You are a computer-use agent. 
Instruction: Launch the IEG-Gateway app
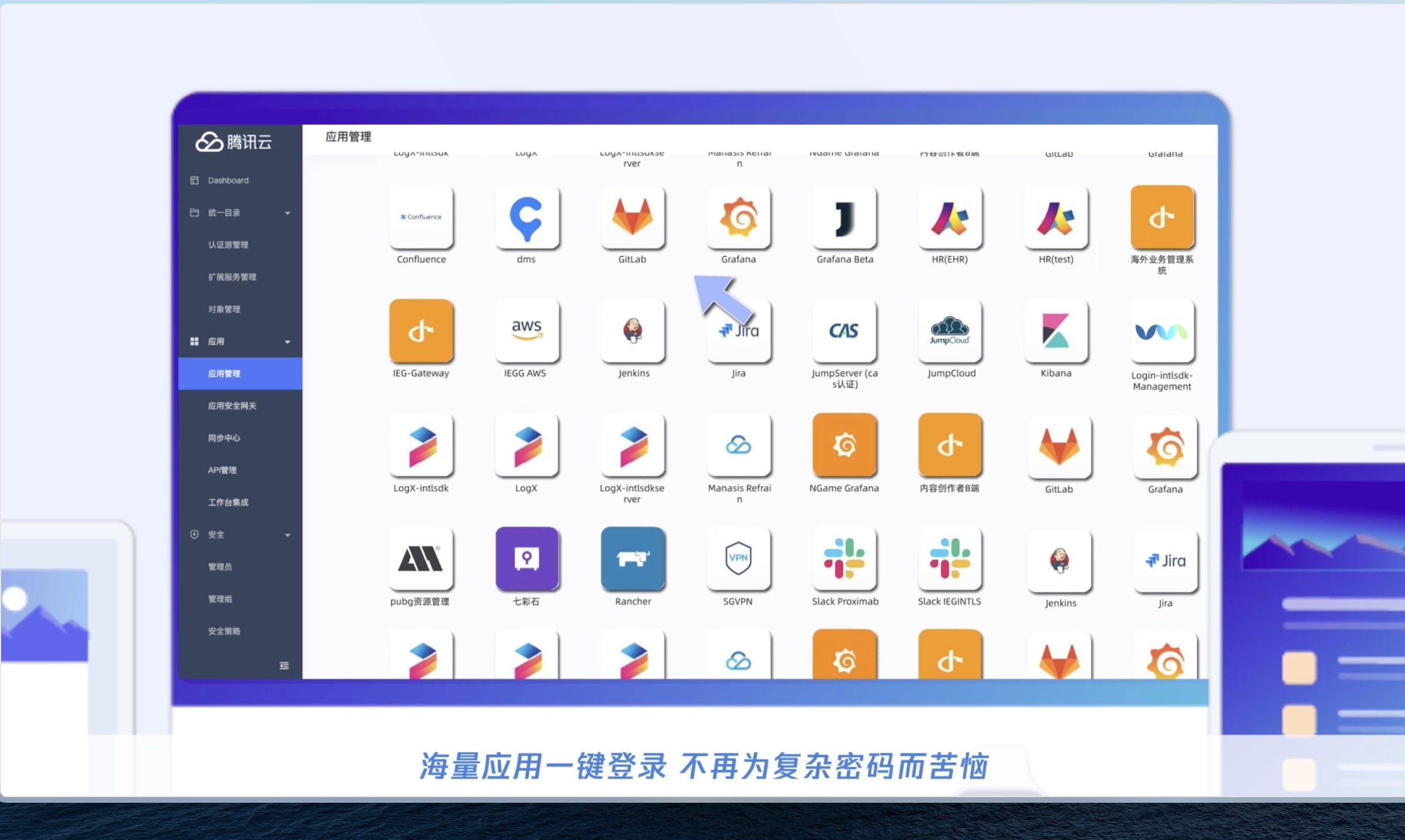421,331
